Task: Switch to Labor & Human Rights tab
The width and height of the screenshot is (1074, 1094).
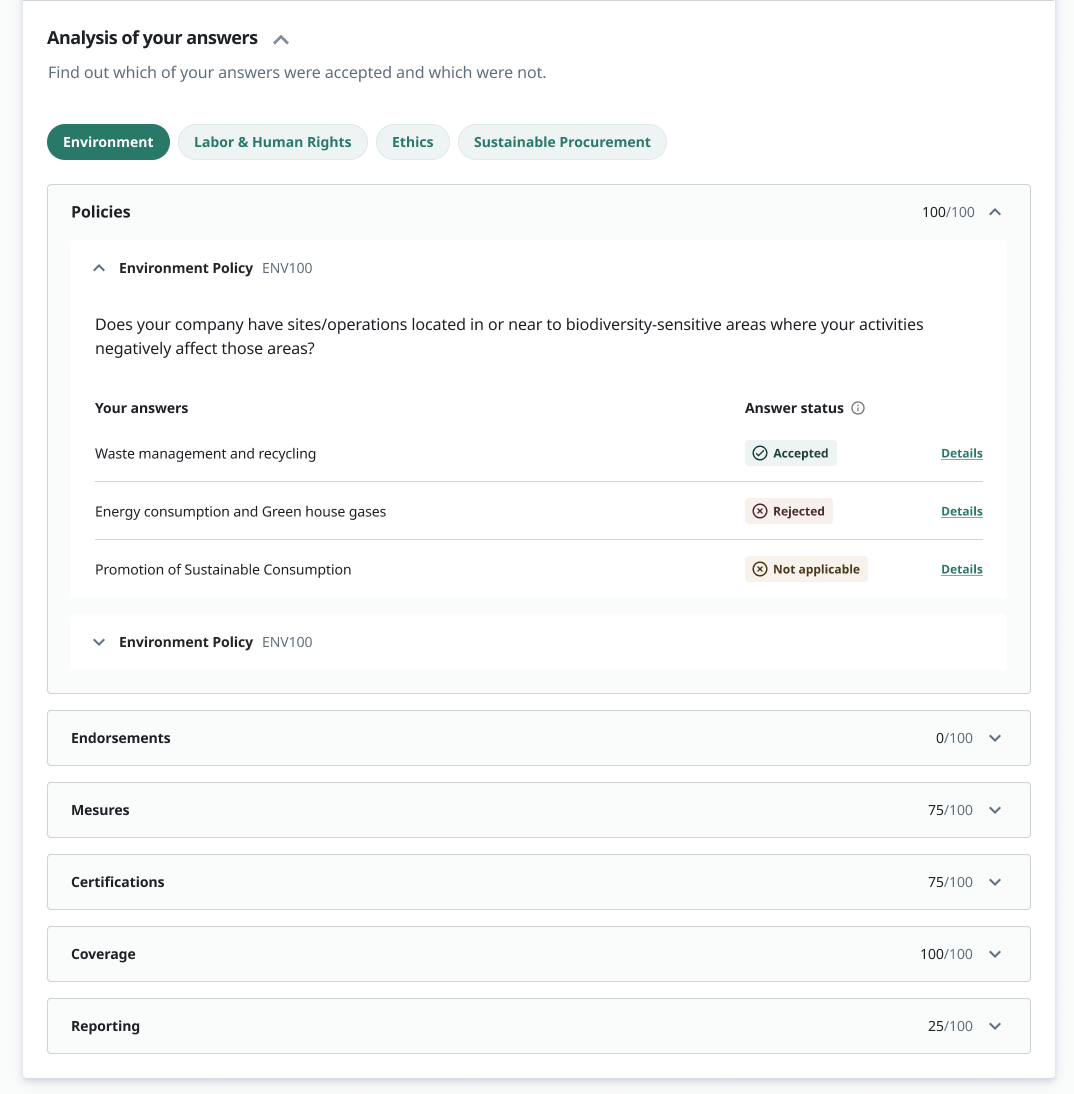Action: tap(272, 142)
